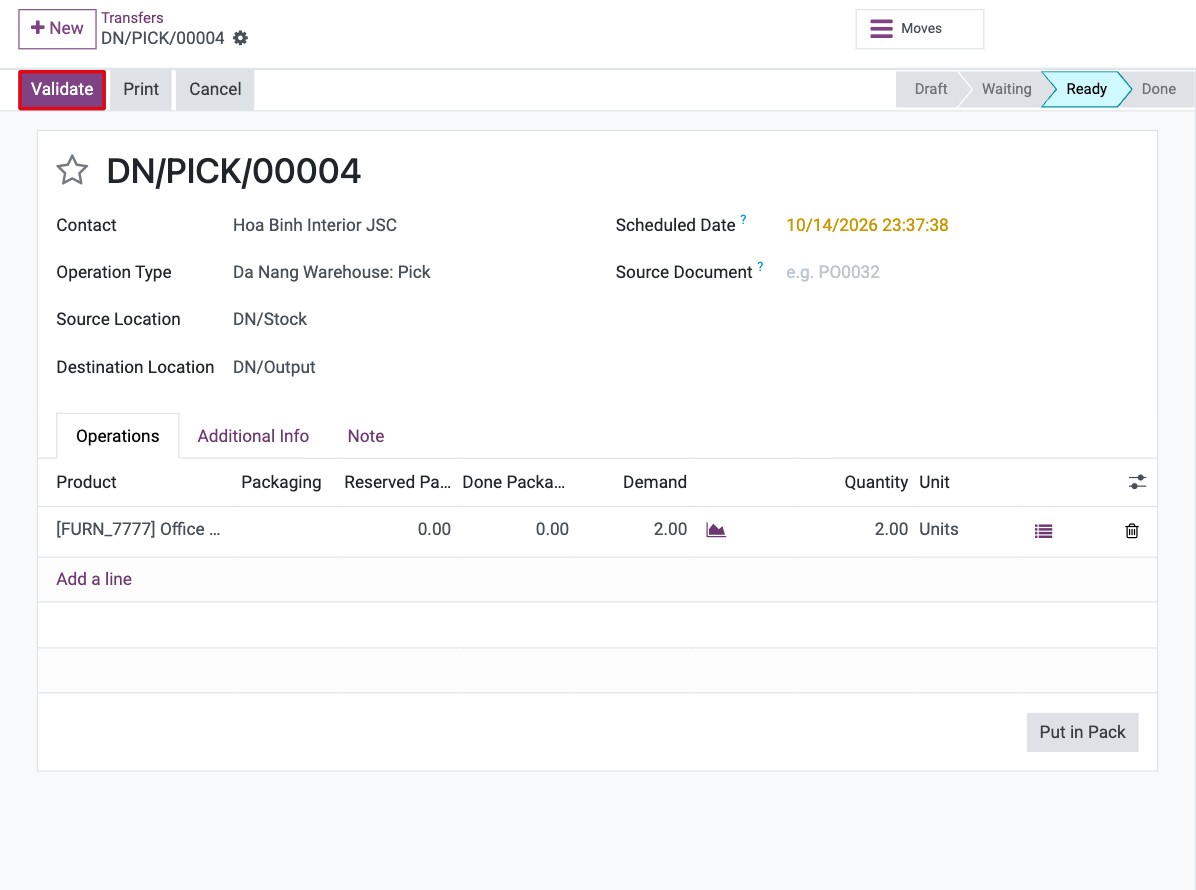1196x890 pixels.
Task: Go to Transfers breadcrumb link
Action: tap(132, 18)
